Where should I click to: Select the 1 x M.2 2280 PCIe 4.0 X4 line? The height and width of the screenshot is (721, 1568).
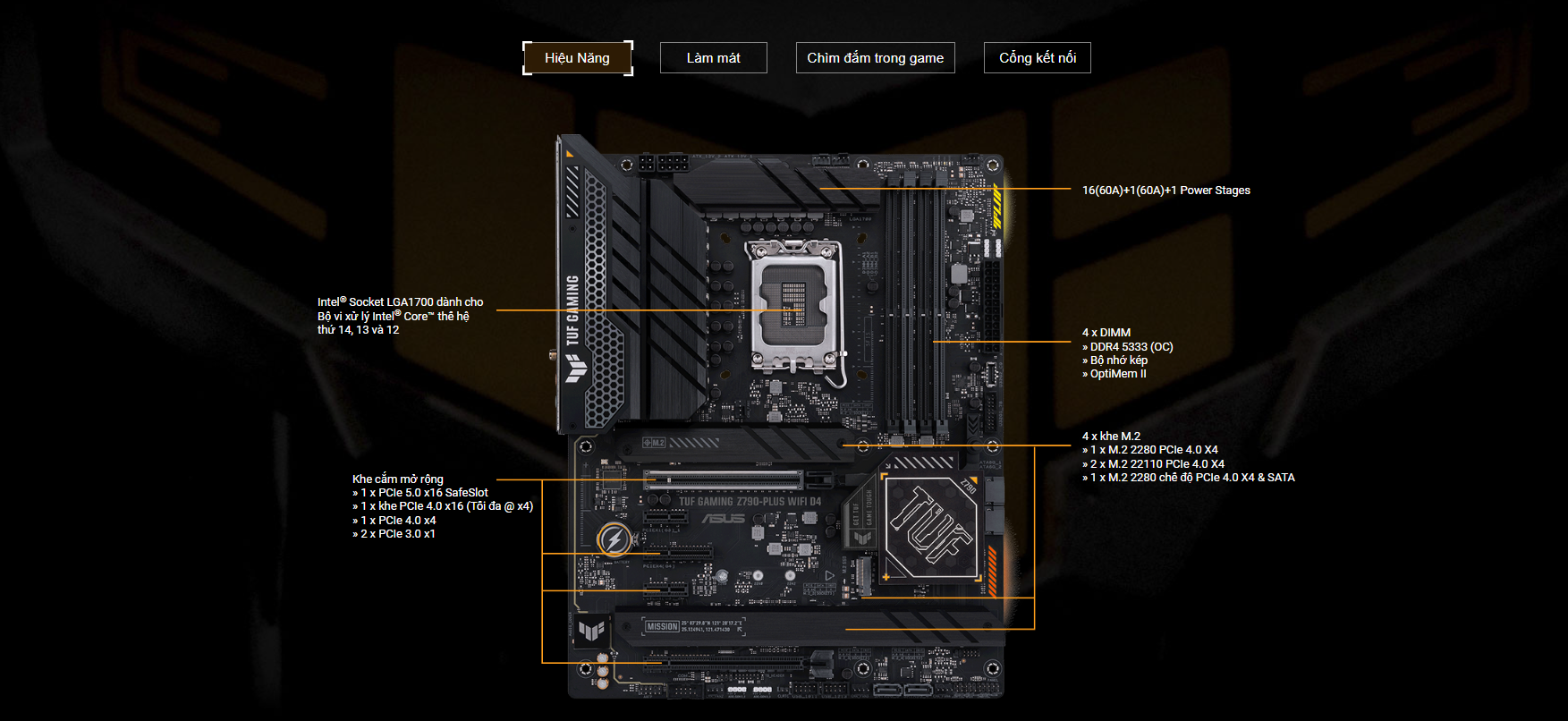[x=1150, y=450]
